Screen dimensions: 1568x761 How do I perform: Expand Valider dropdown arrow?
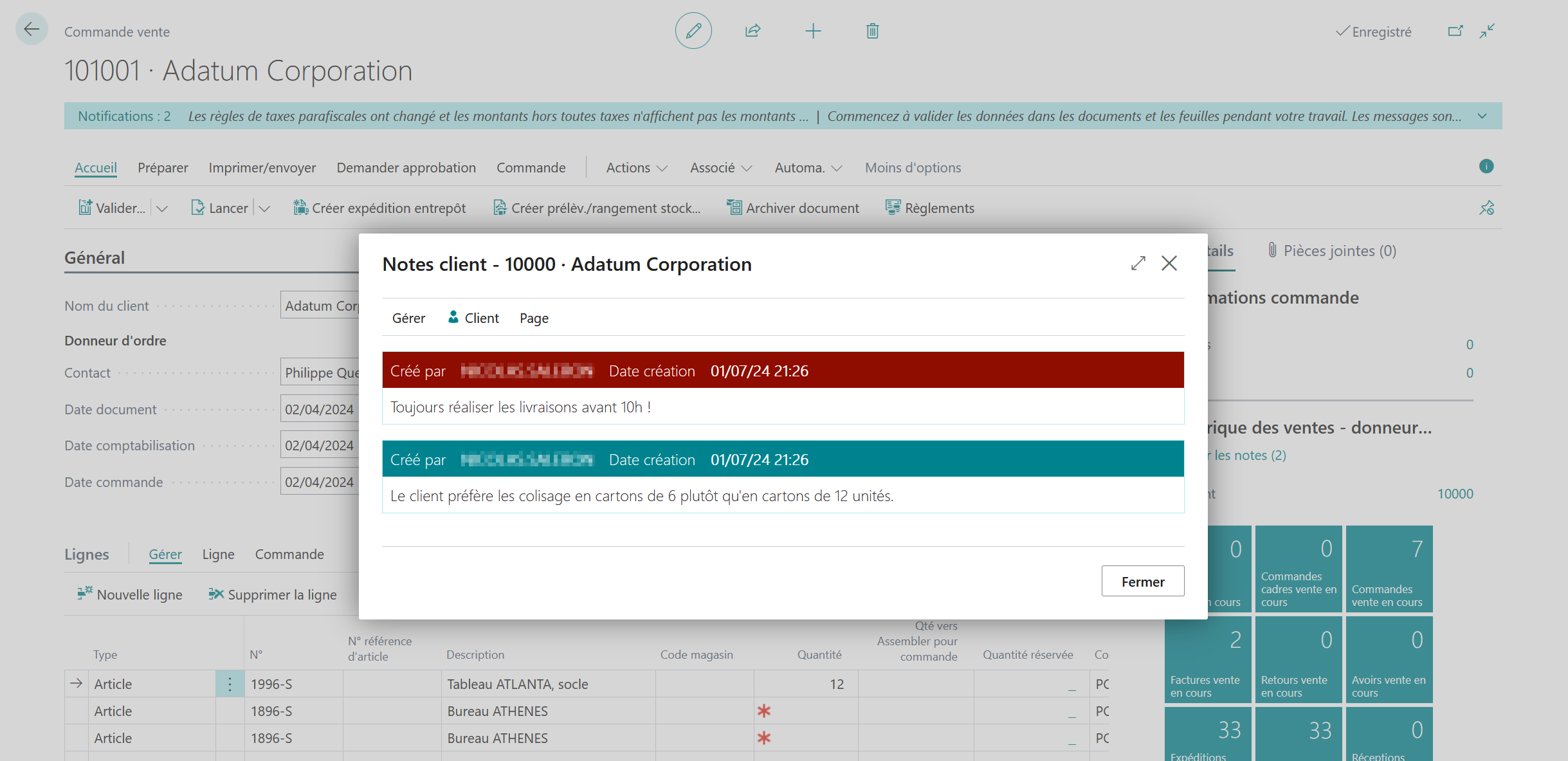[162, 208]
